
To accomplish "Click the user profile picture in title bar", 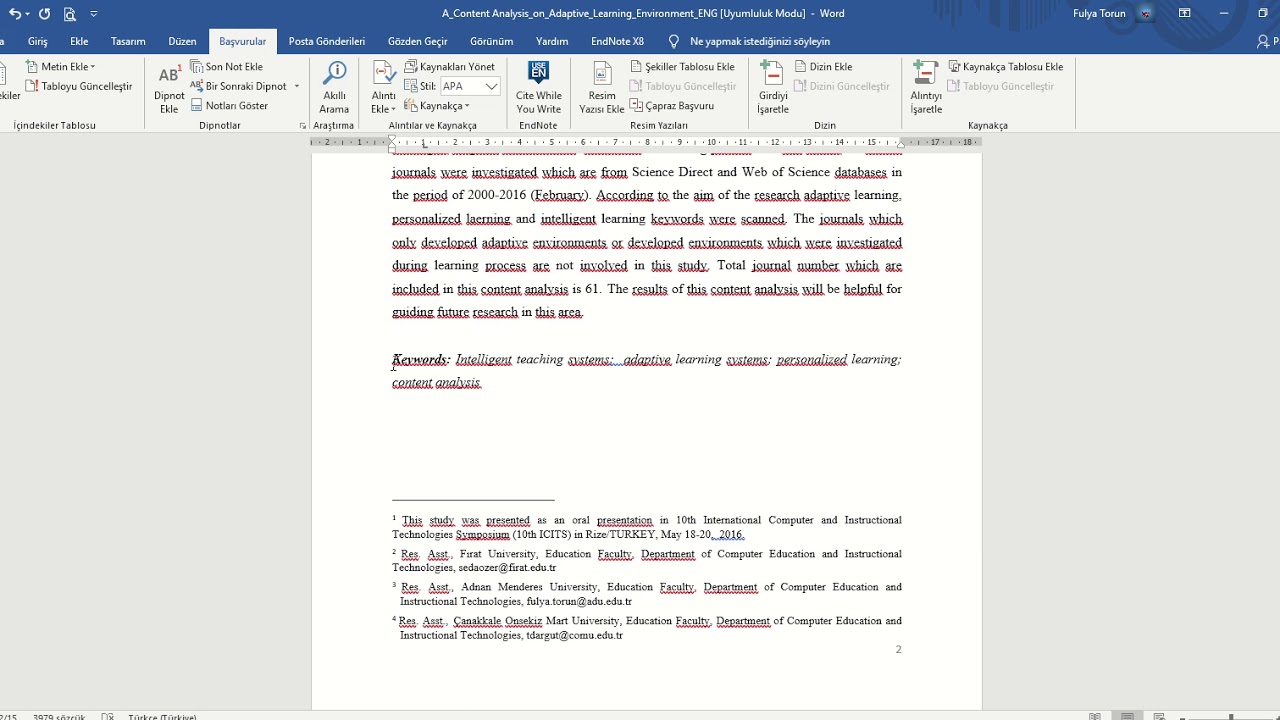I will (1146, 14).
